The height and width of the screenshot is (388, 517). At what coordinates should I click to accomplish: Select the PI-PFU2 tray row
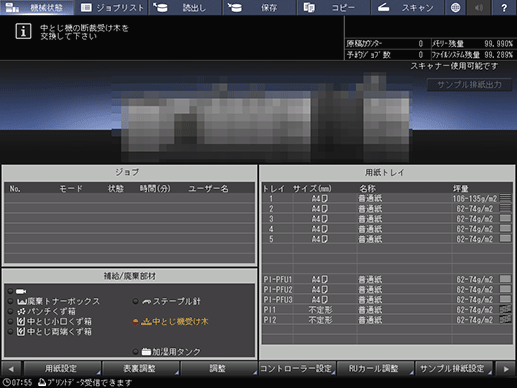click(387, 289)
